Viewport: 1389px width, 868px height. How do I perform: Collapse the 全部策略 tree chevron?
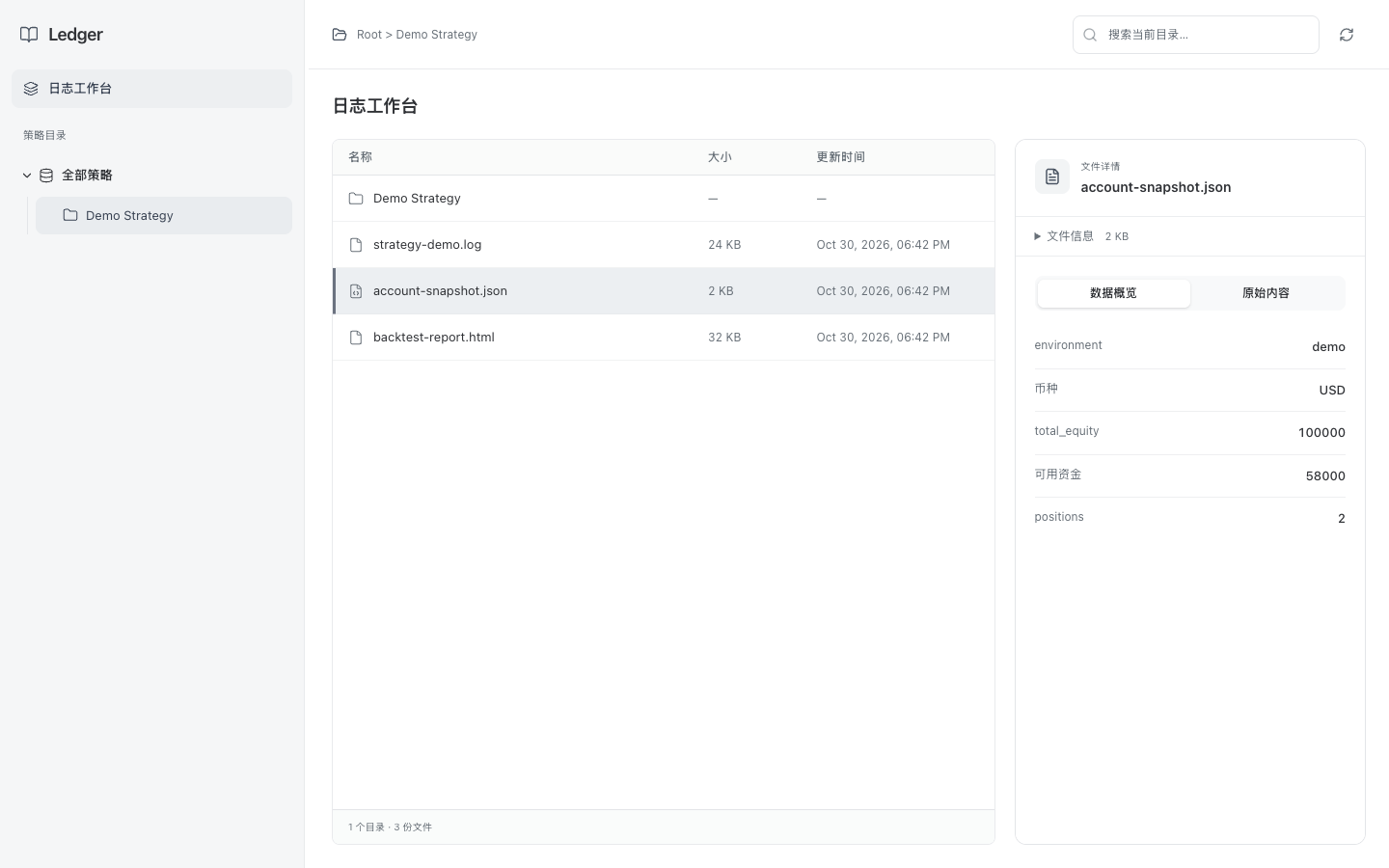(27, 176)
